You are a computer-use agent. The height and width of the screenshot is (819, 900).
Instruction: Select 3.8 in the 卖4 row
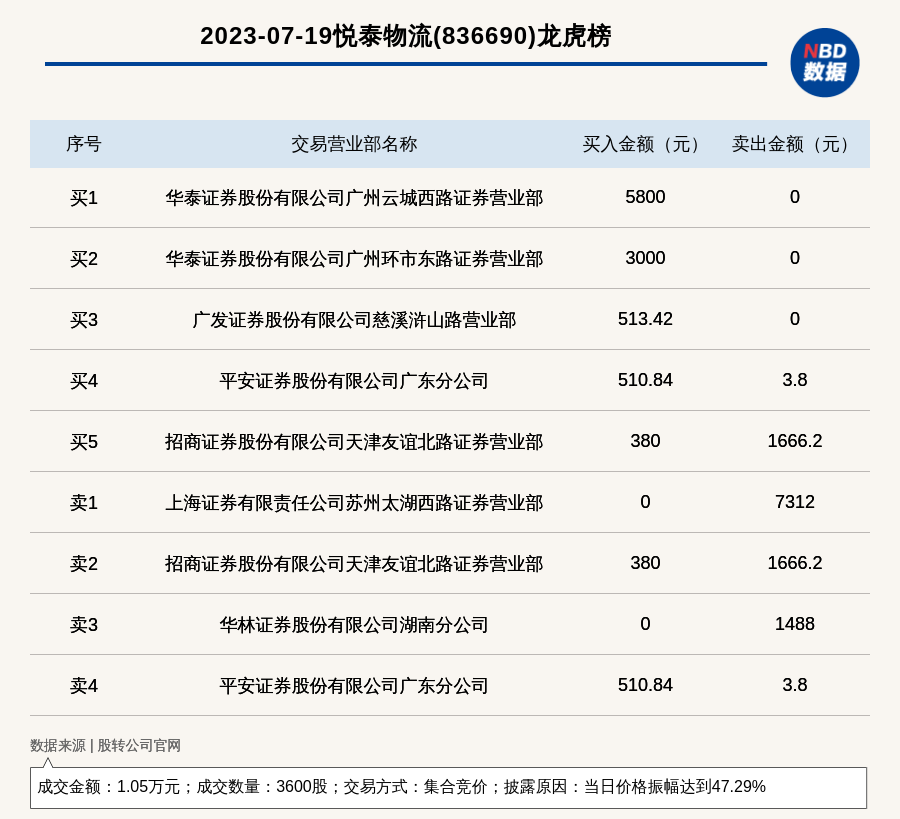click(x=794, y=685)
